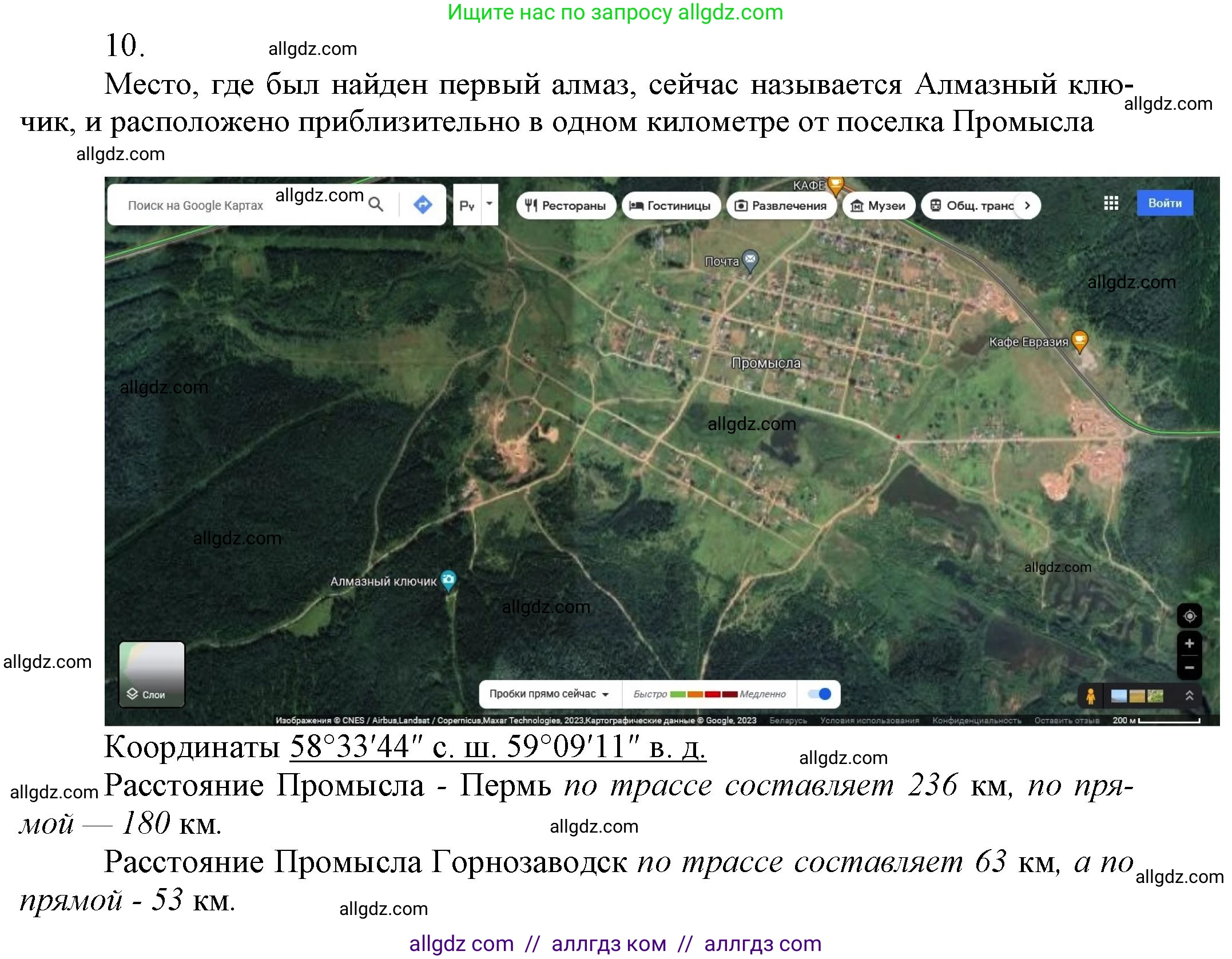Click the Алмазный ключик camera marker

(x=448, y=579)
